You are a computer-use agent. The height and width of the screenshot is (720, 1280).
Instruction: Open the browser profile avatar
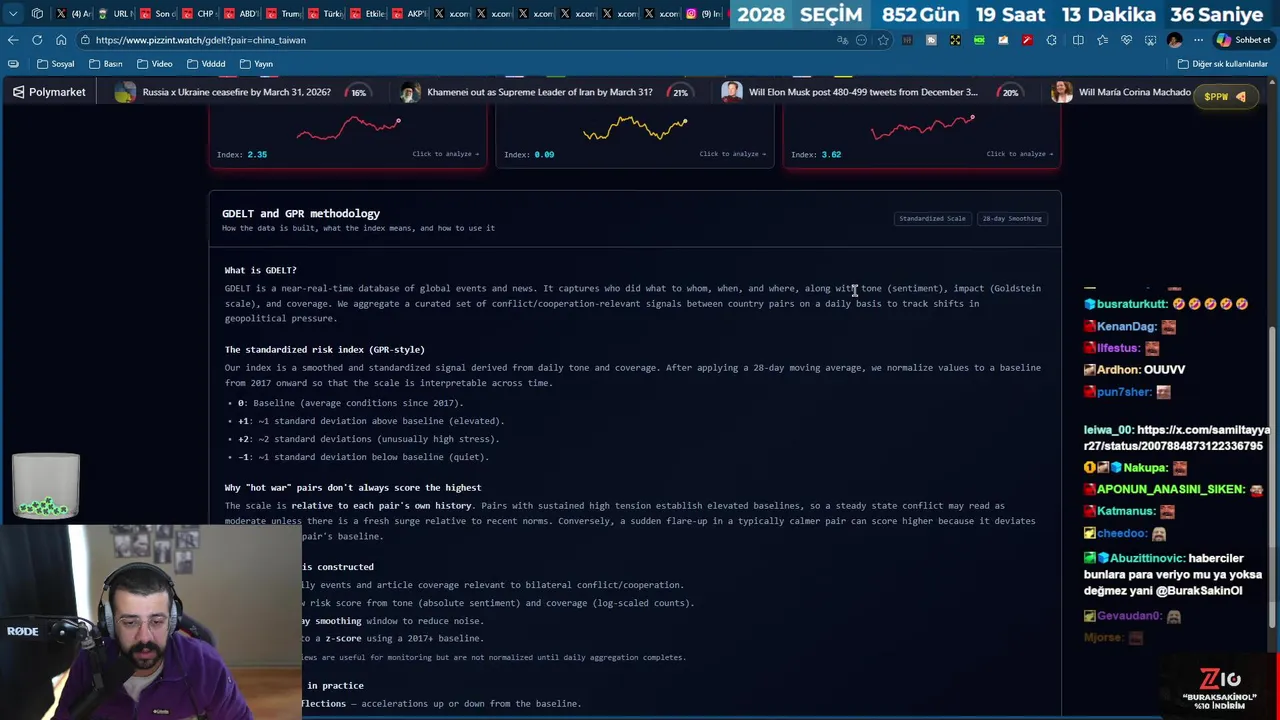[x=1174, y=40]
